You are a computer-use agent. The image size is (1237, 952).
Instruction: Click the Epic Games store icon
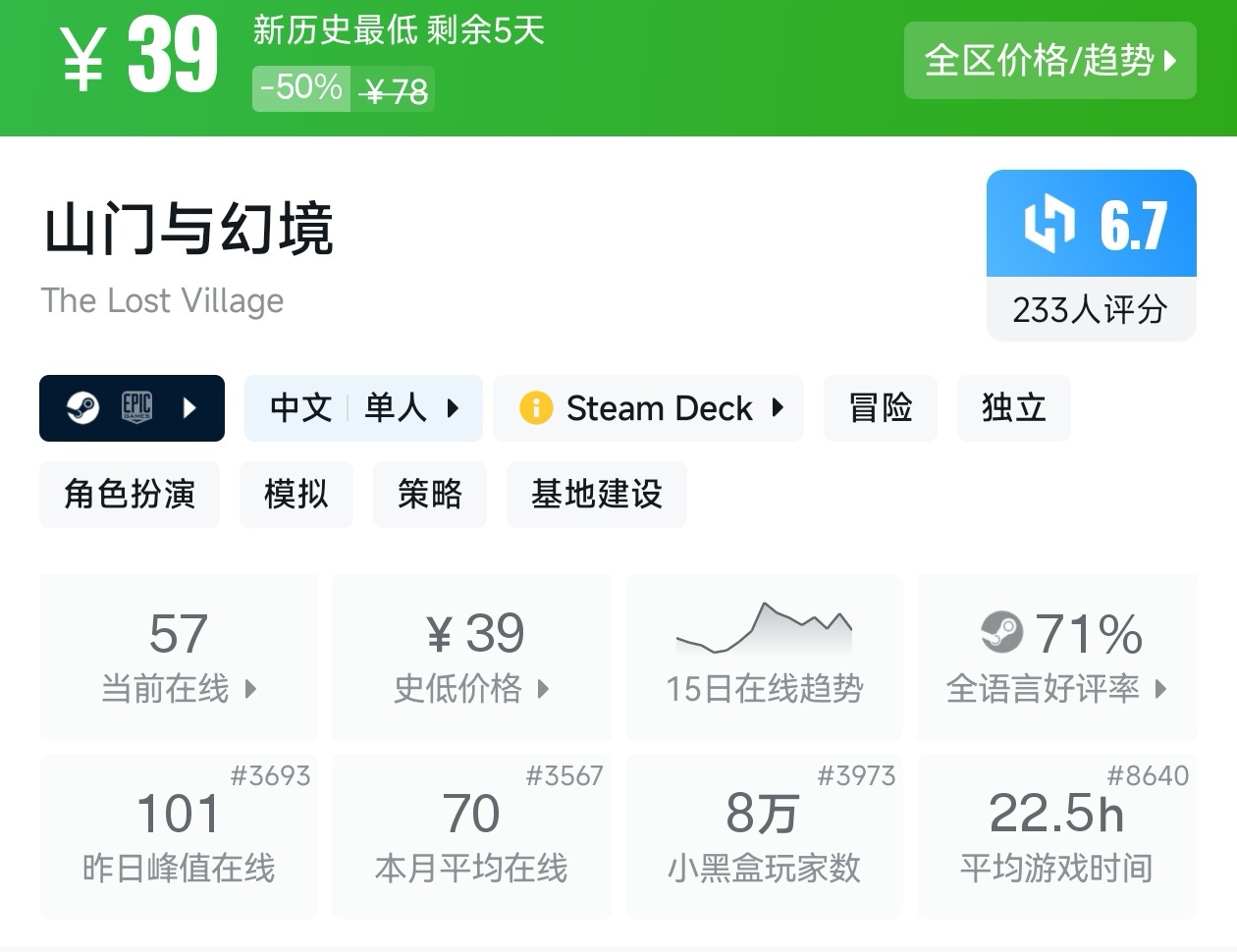[x=136, y=408]
